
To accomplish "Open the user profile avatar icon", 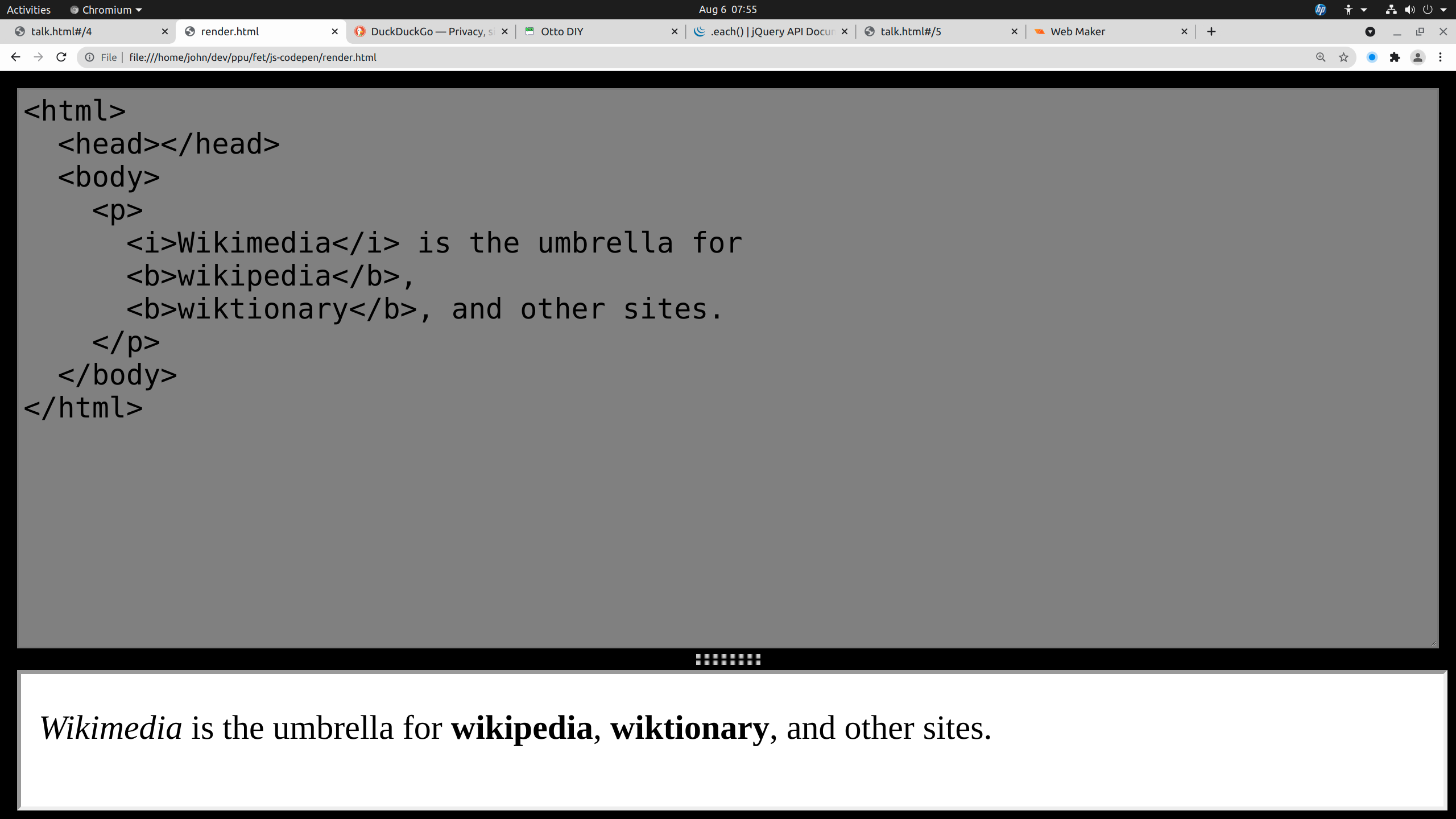I will point(1418,57).
